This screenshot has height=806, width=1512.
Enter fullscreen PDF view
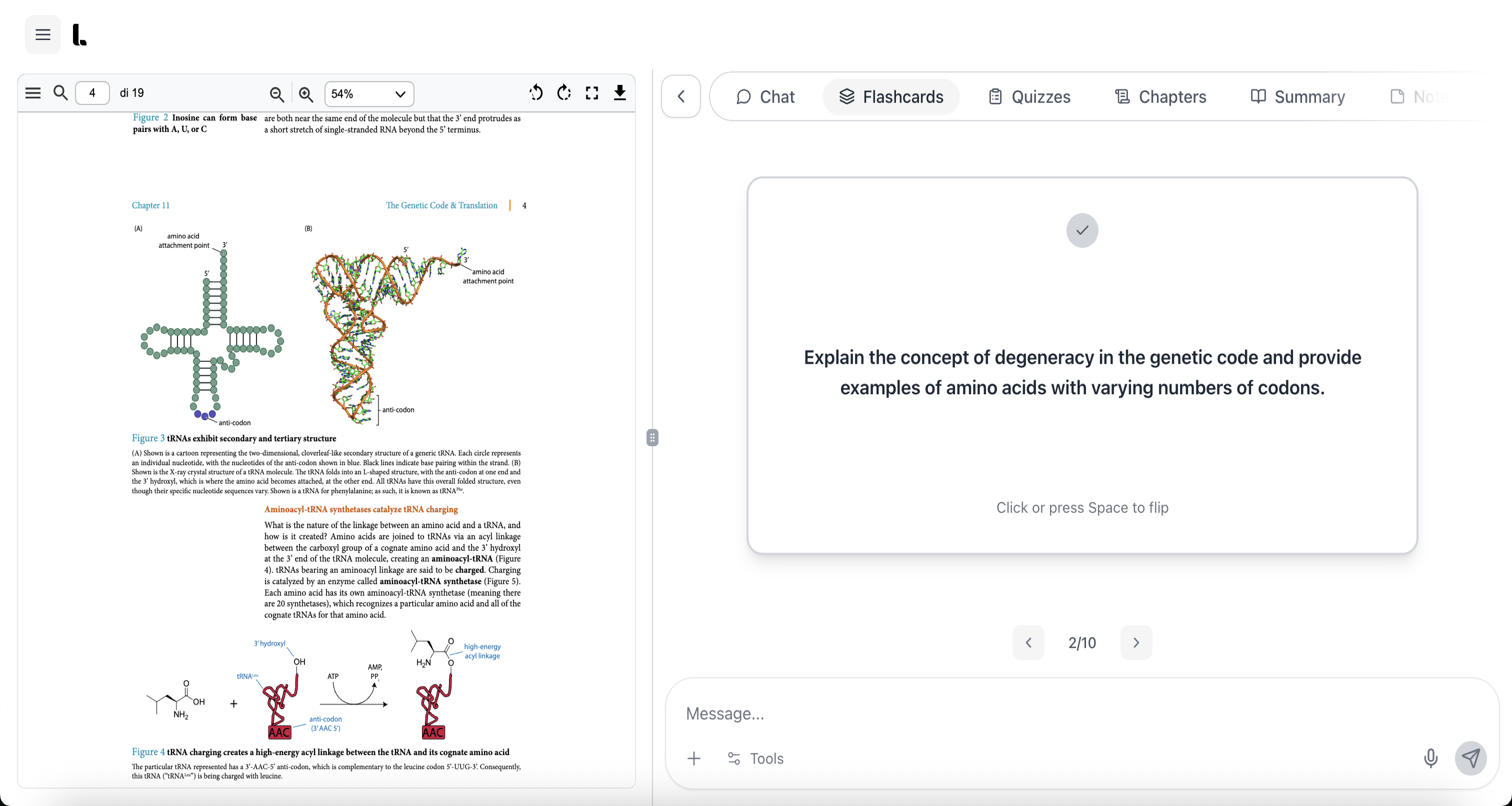pyautogui.click(x=591, y=92)
